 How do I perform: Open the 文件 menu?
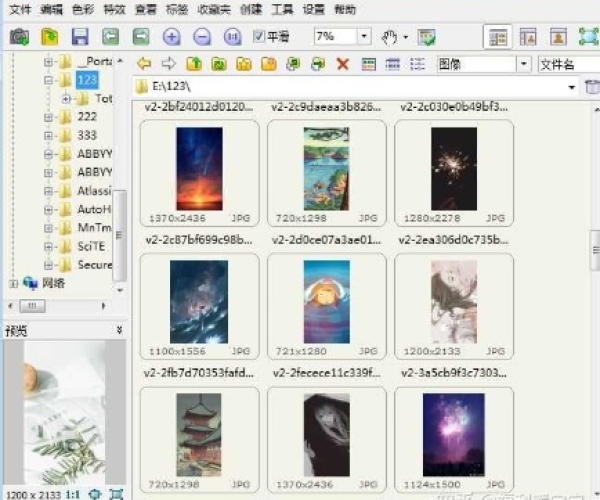click(x=20, y=9)
